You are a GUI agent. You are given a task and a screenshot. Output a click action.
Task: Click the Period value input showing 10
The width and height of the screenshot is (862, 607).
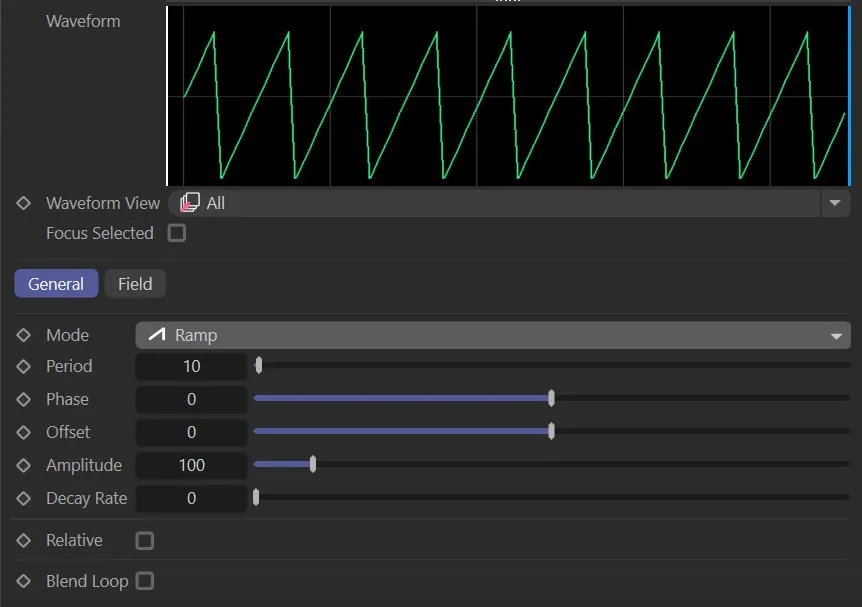191,366
